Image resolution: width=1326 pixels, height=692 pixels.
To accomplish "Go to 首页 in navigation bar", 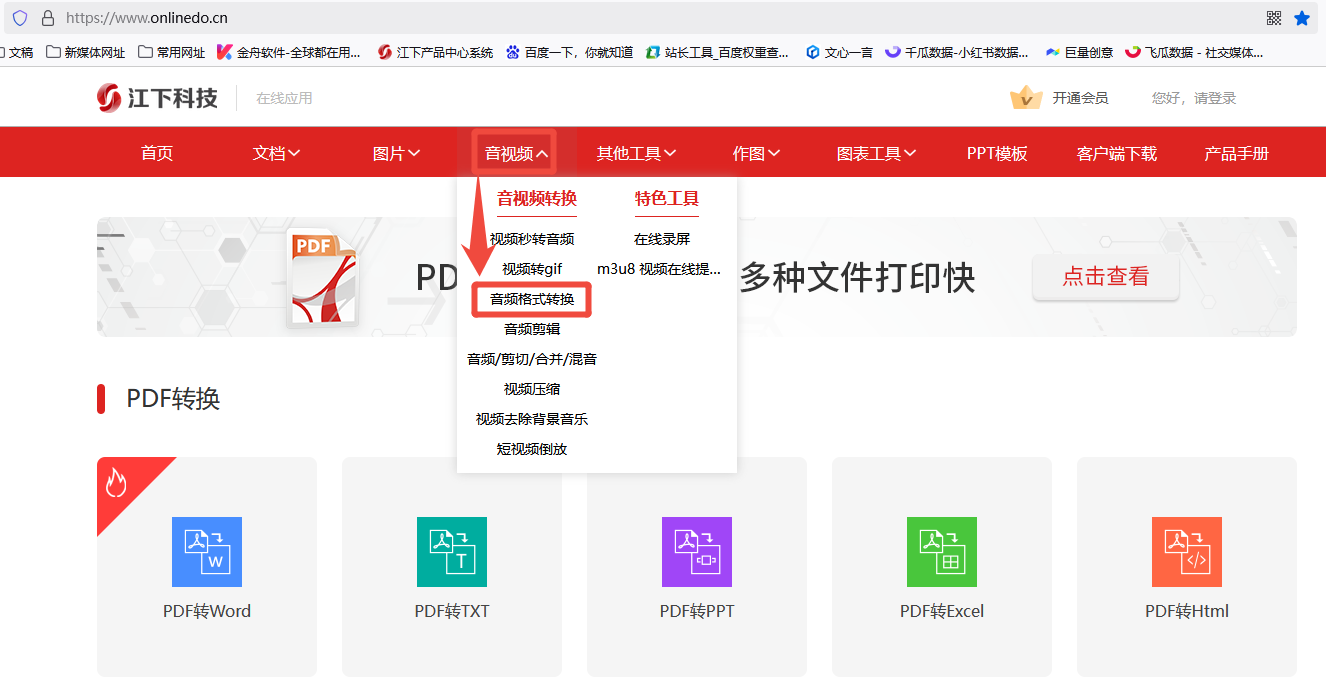I will (157, 153).
